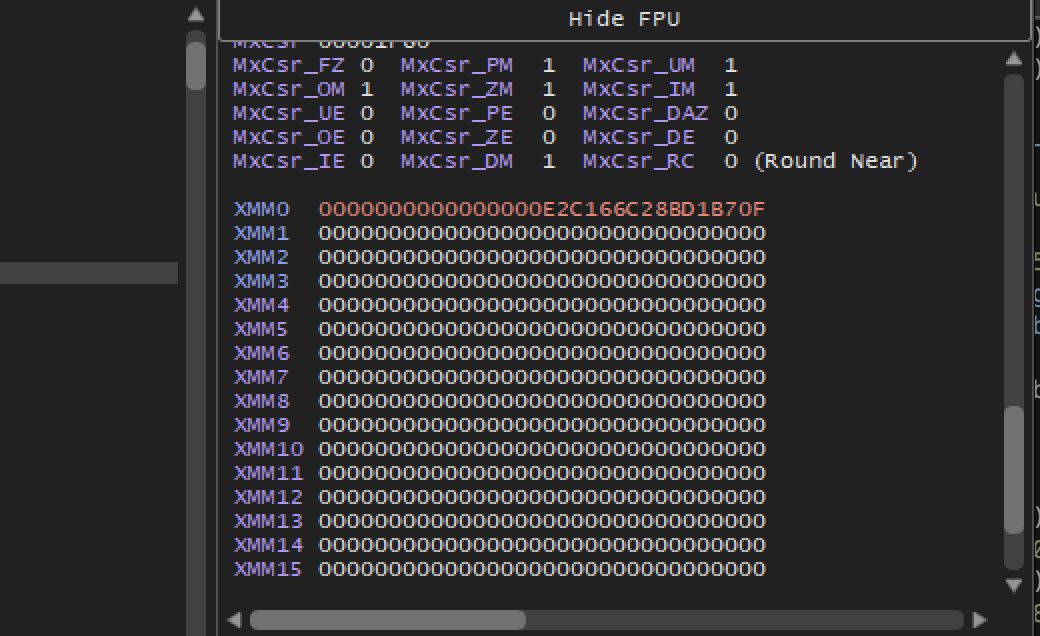Toggle the MxCsr_ZM flag value

click(549, 90)
